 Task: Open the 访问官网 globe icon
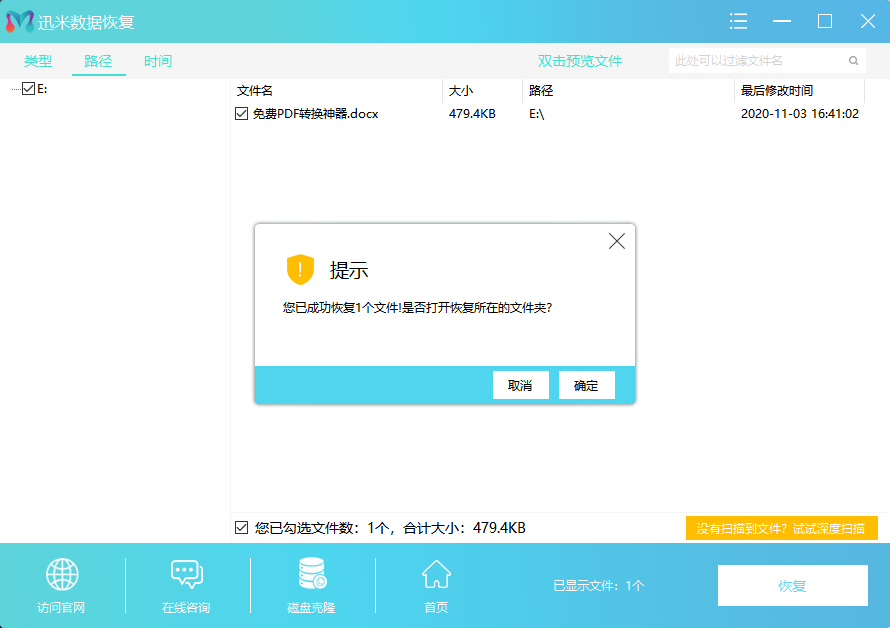click(x=62, y=575)
